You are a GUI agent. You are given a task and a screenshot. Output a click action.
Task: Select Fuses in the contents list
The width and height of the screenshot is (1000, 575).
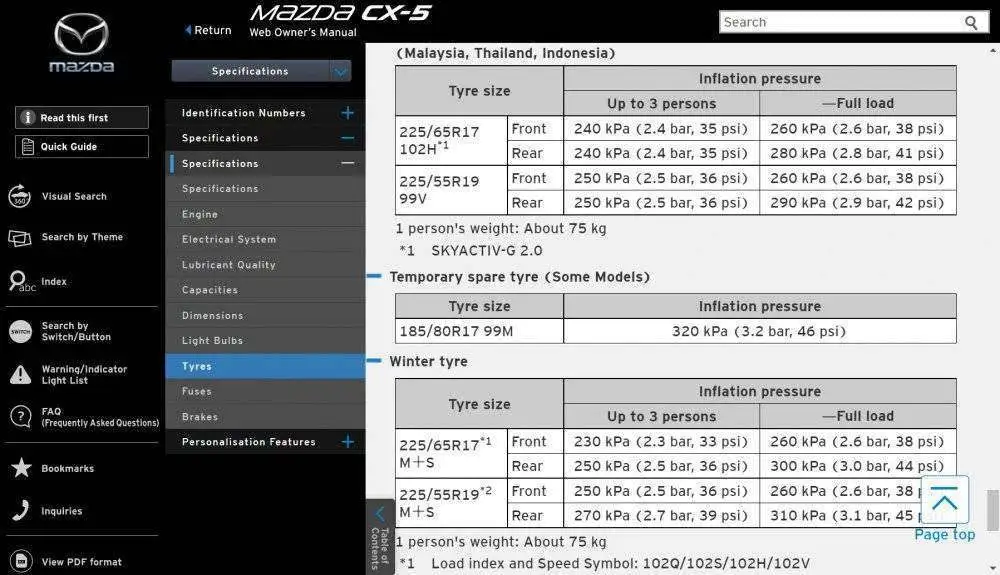coord(197,391)
